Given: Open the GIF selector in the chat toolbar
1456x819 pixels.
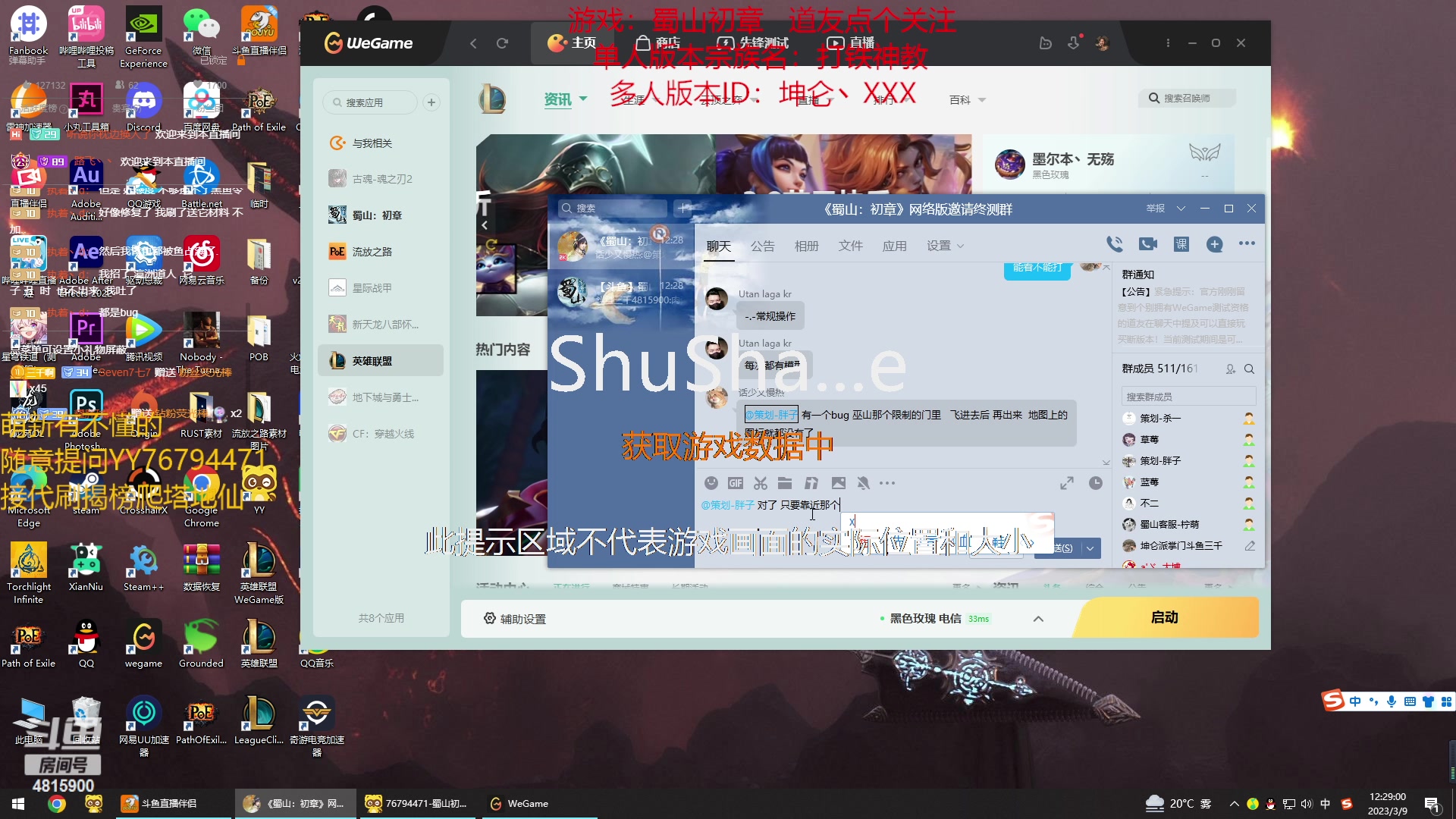Looking at the screenshot, I should coord(736,483).
